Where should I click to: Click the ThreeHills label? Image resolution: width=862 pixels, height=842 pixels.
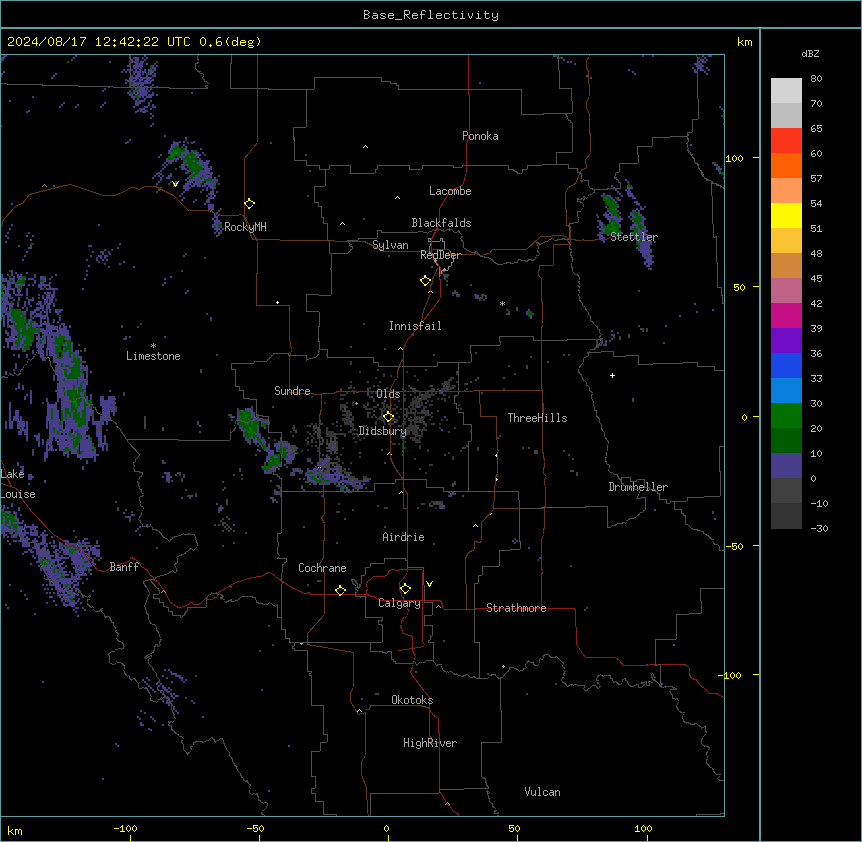537,418
